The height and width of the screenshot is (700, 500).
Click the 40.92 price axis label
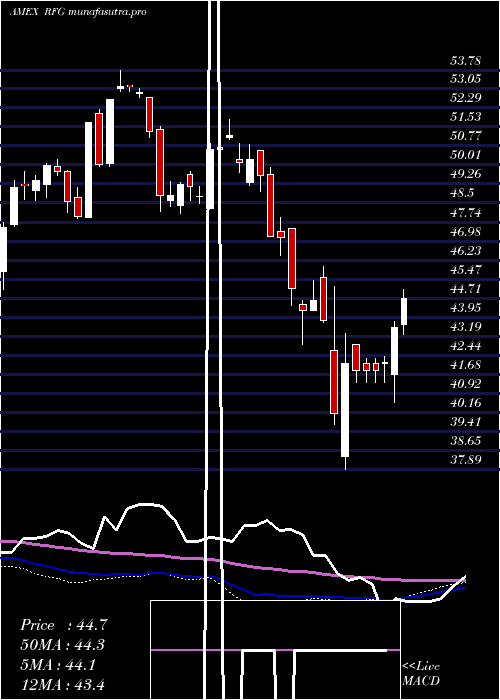465,383
